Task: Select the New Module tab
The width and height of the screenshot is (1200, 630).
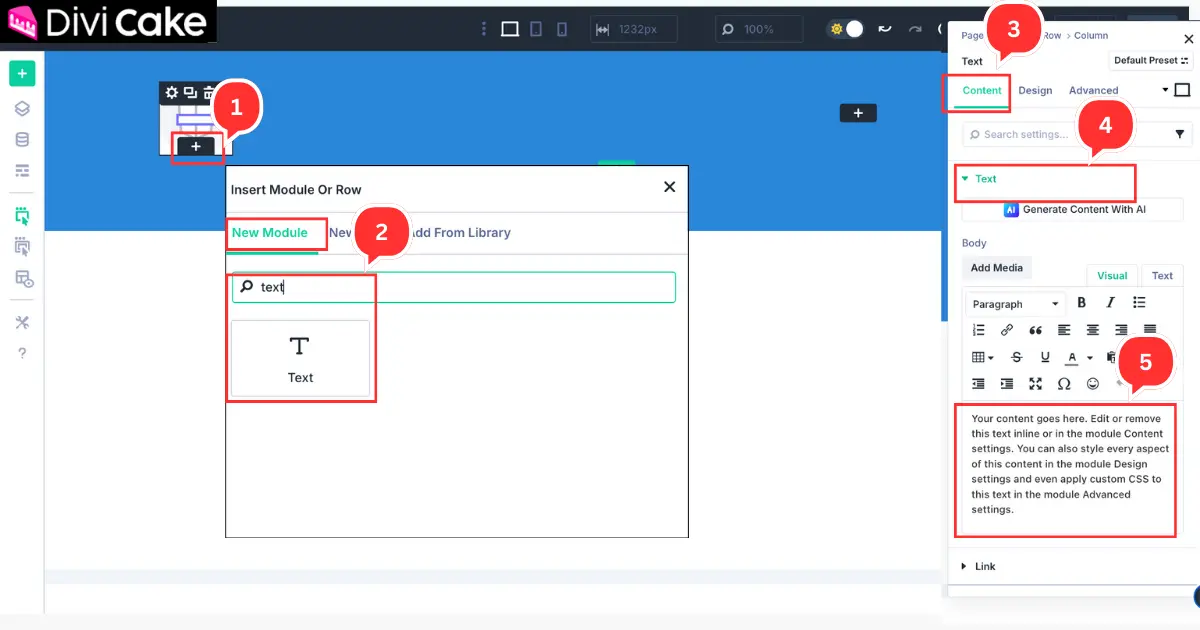Action: pos(270,232)
